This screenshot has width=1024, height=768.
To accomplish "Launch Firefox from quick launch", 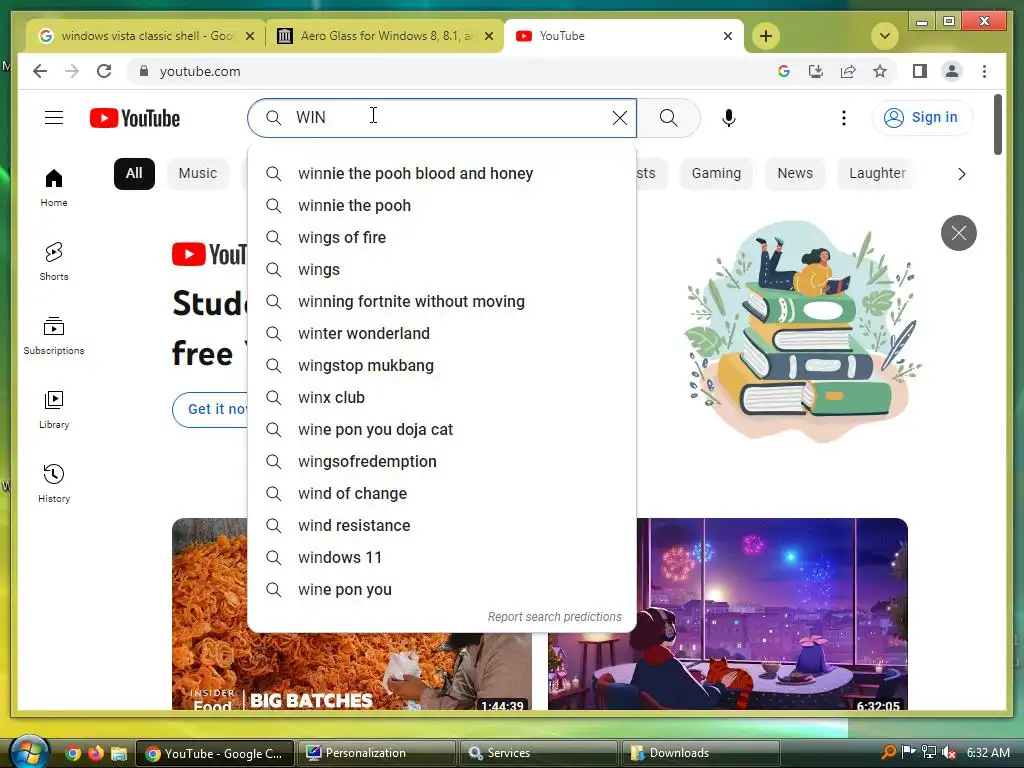I will [x=95, y=753].
